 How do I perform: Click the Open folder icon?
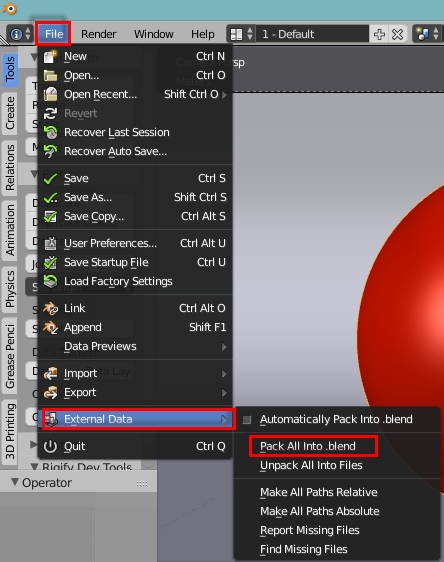[51, 76]
